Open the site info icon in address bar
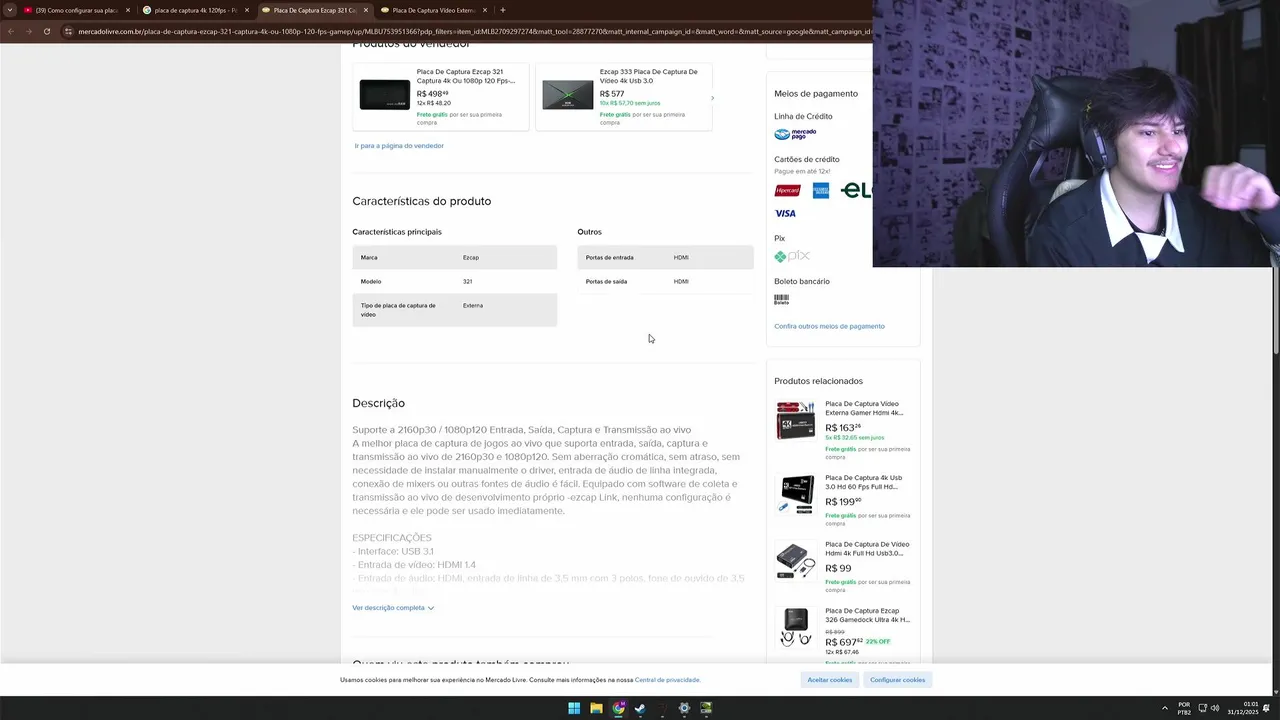The image size is (1280, 720). pyautogui.click(x=68, y=31)
